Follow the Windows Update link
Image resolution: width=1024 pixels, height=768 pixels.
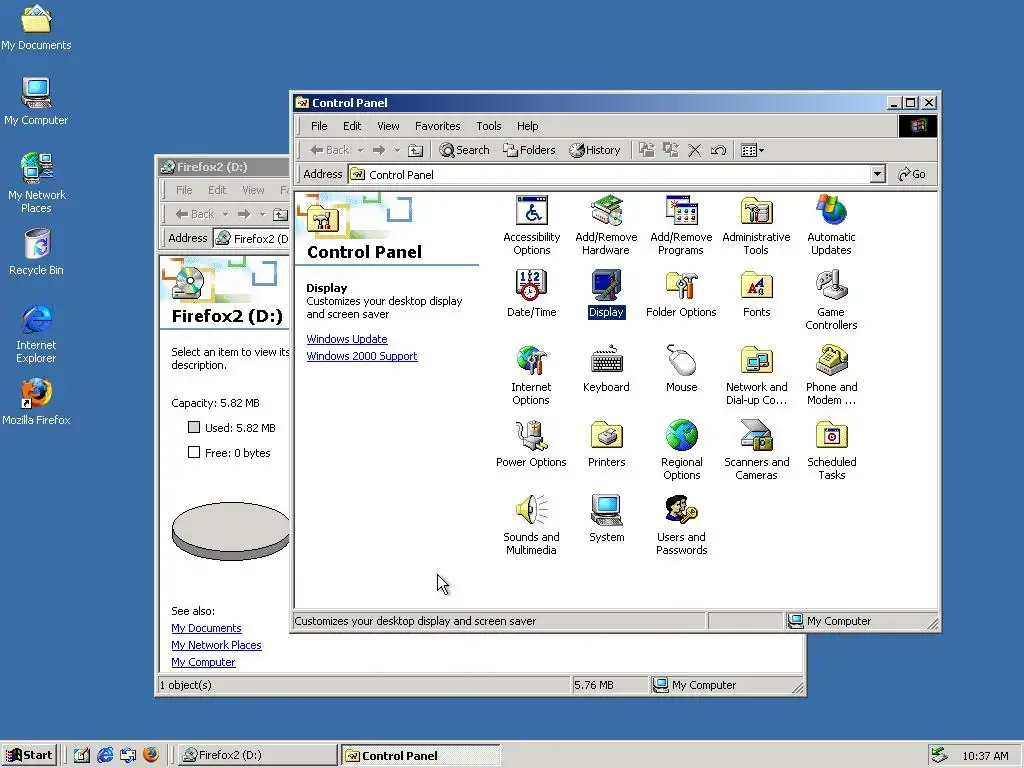coord(347,339)
